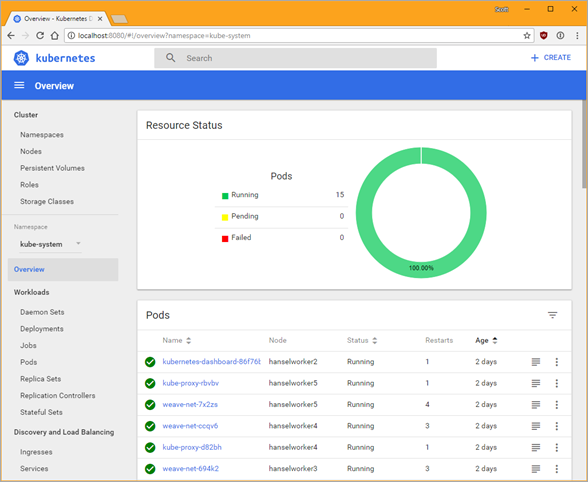View logs for kubernetes-dashboard pod

pos(536,362)
